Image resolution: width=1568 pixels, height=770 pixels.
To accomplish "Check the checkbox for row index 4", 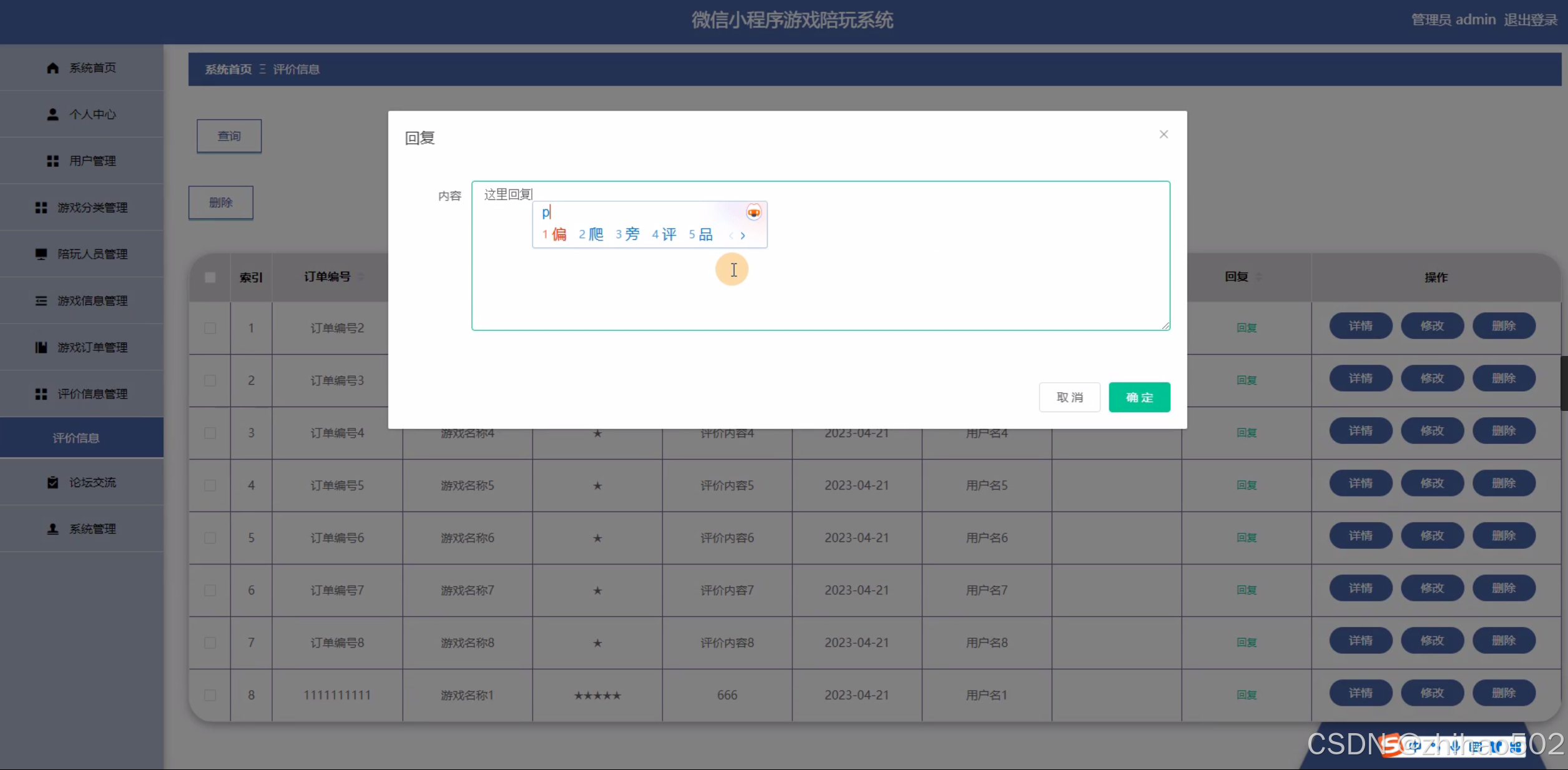I will pyautogui.click(x=210, y=485).
